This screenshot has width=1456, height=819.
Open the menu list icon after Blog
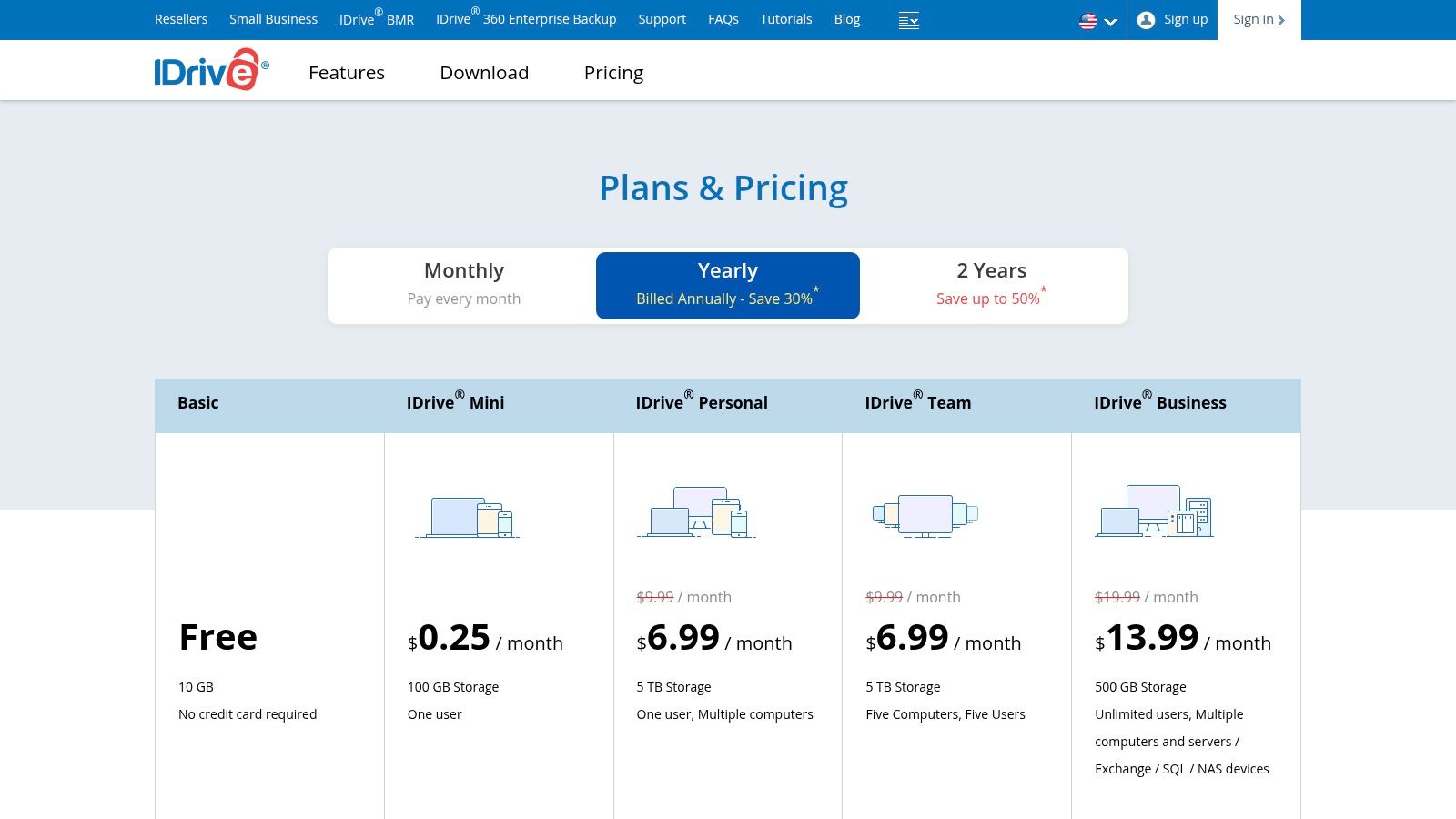click(908, 20)
